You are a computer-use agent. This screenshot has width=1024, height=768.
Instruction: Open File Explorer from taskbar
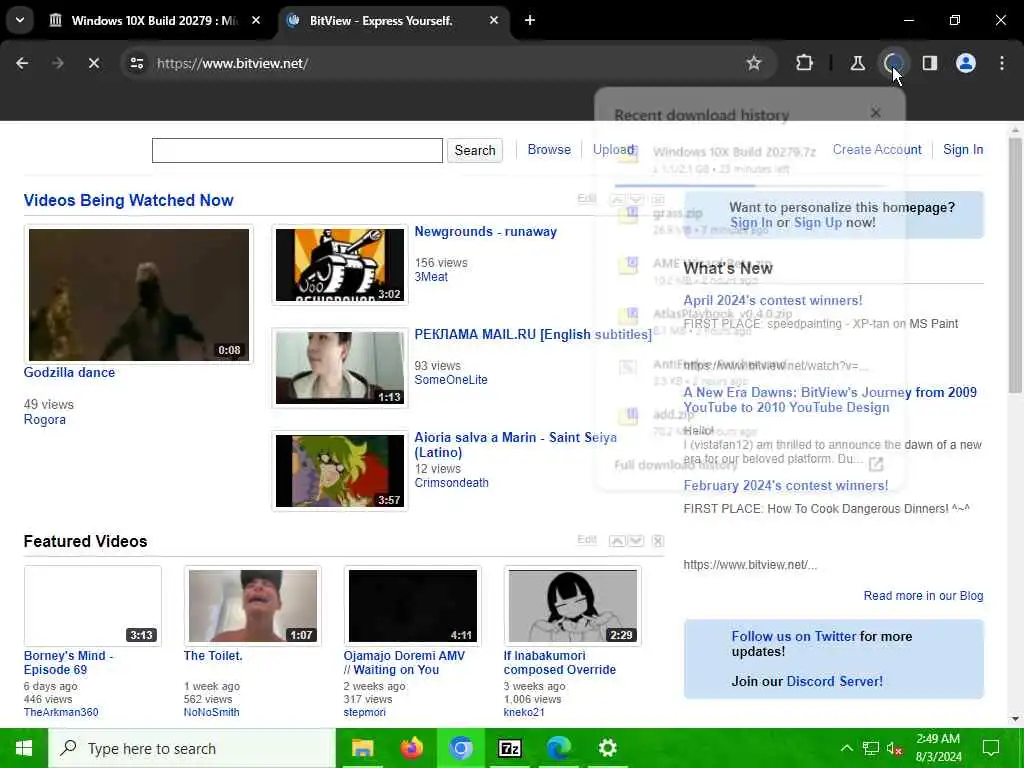tap(362, 748)
